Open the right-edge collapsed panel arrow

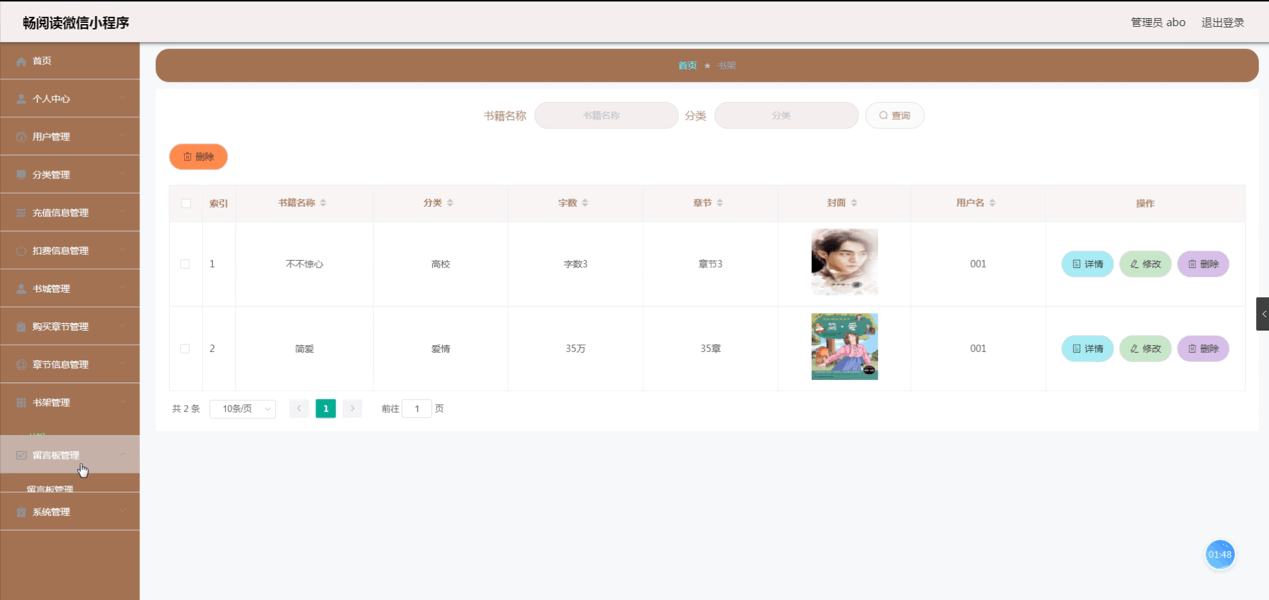(1263, 314)
